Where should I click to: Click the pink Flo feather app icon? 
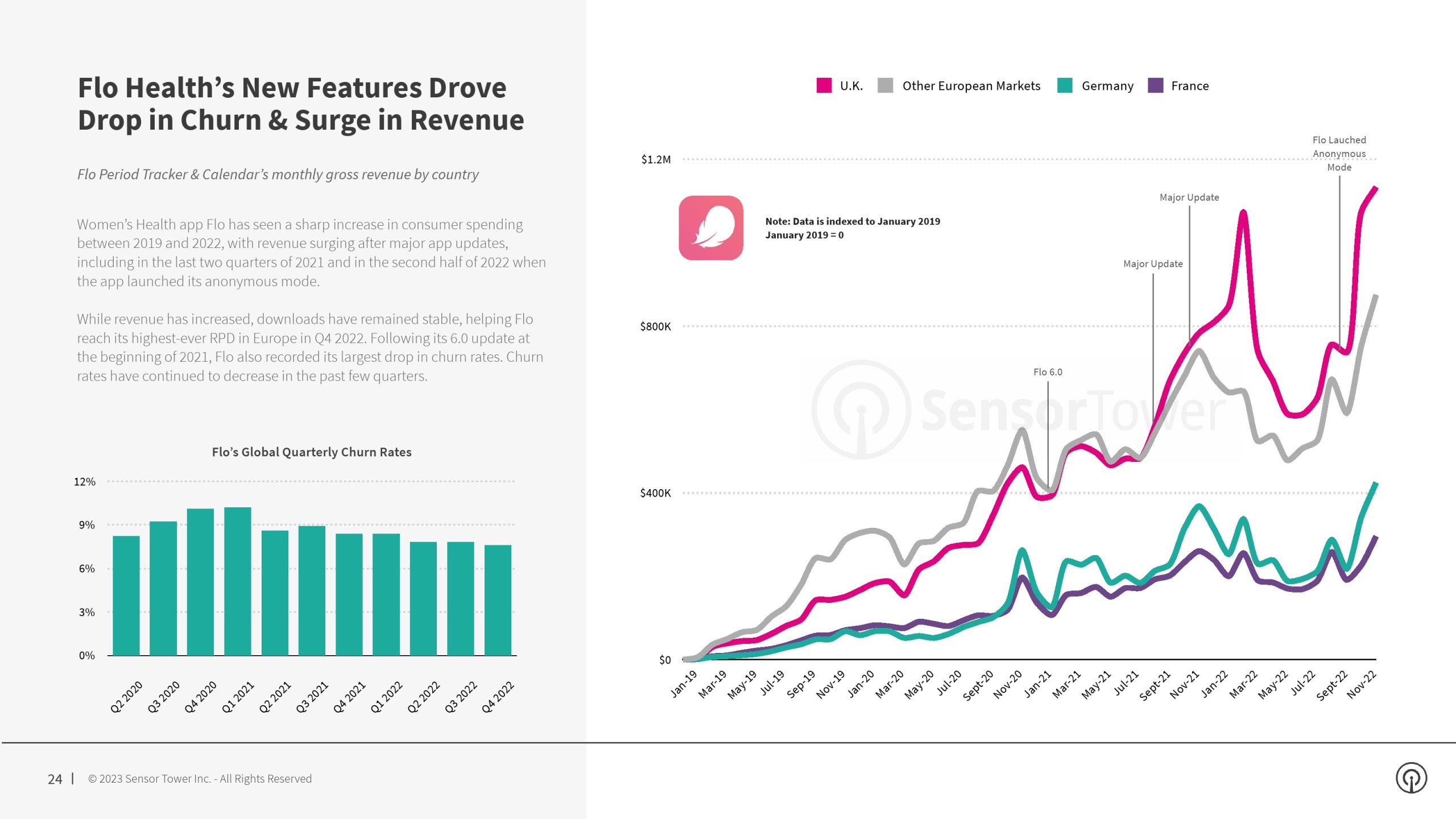711,228
